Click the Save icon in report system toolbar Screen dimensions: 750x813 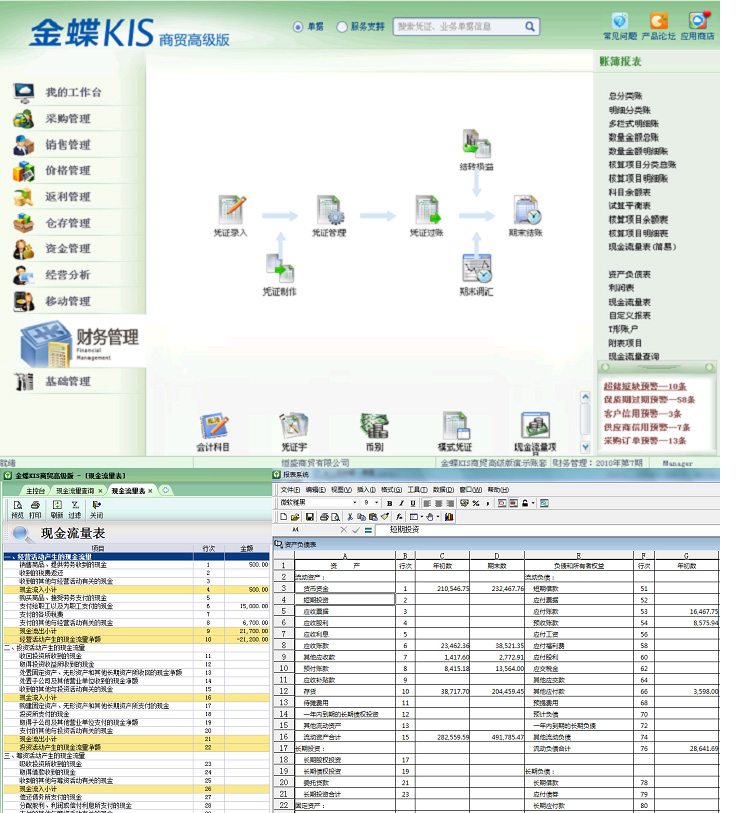click(x=310, y=517)
